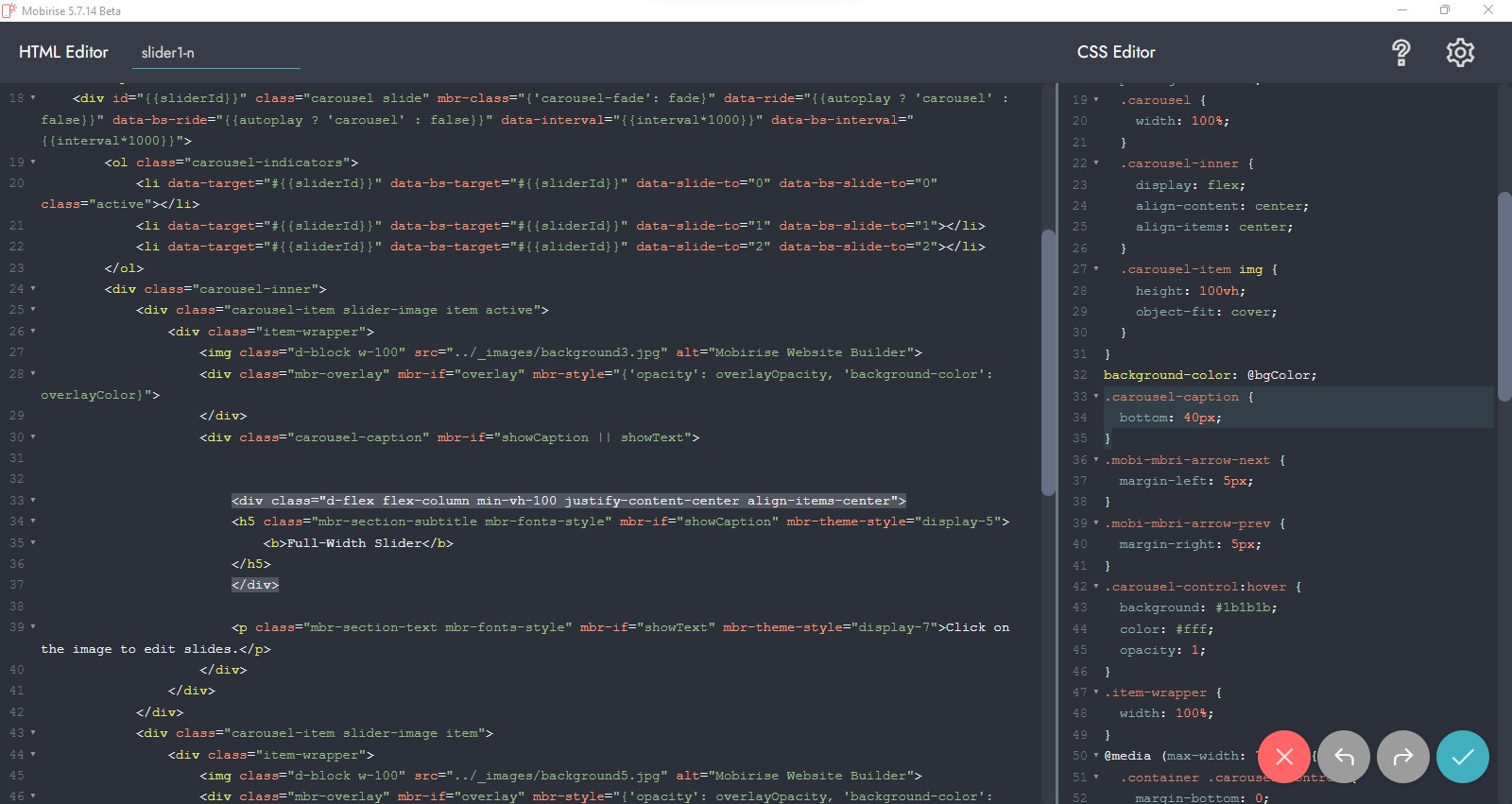This screenshot has height=804, width=1512.
Task: Open the settings gear icon
Action: (x=1460, y=53)
